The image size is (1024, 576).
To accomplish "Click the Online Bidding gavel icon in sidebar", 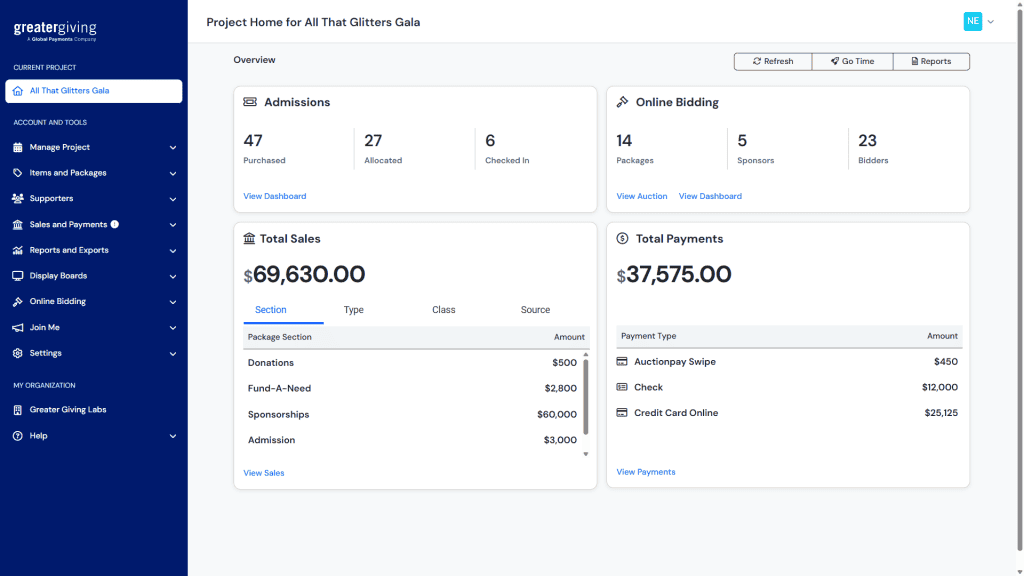I will click(18, 302).
